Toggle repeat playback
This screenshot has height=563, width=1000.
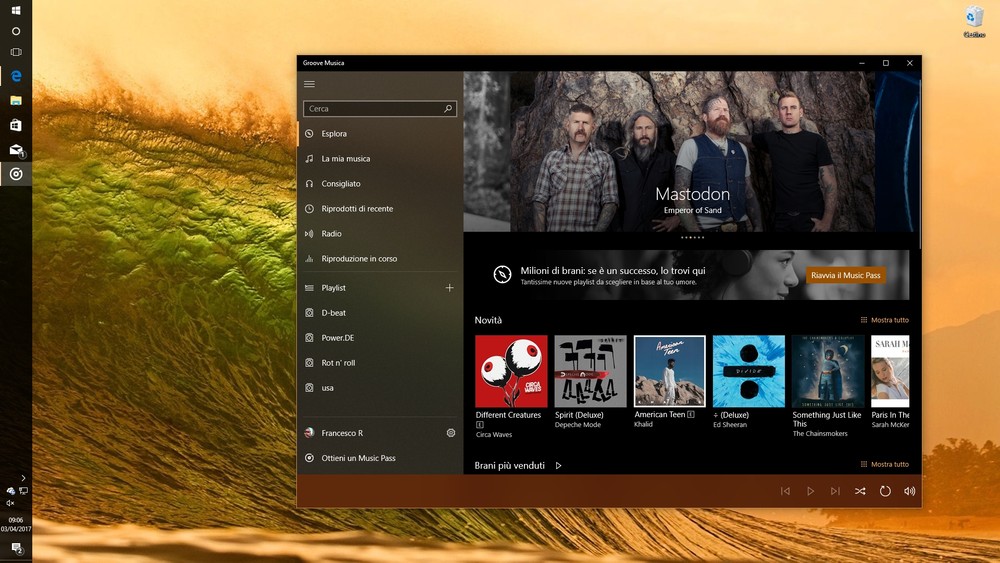pyautogui.click(x=885, y=491)
